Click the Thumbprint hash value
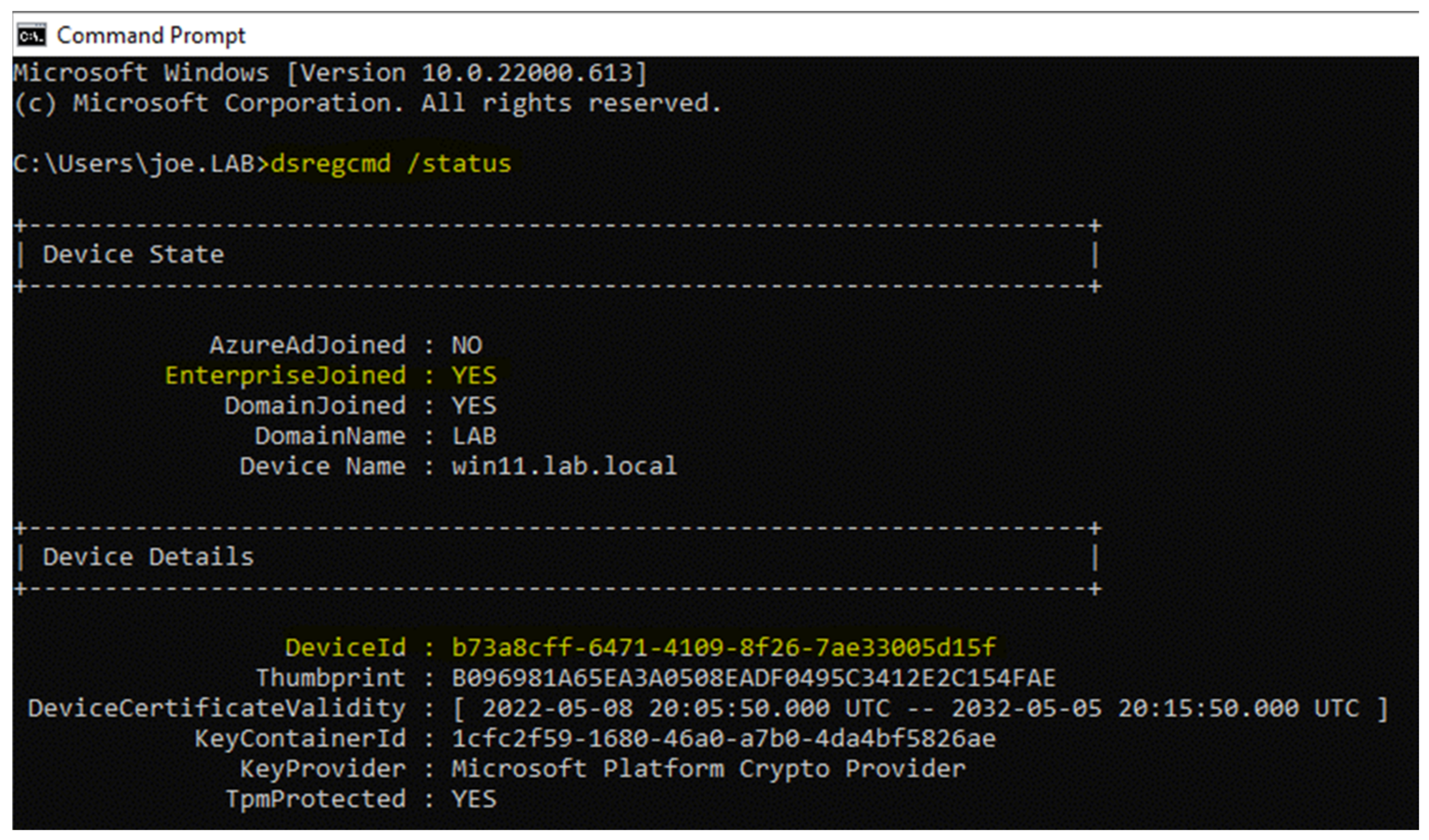1429x840 pixels. pyautogui.click(x=753, y=678)
